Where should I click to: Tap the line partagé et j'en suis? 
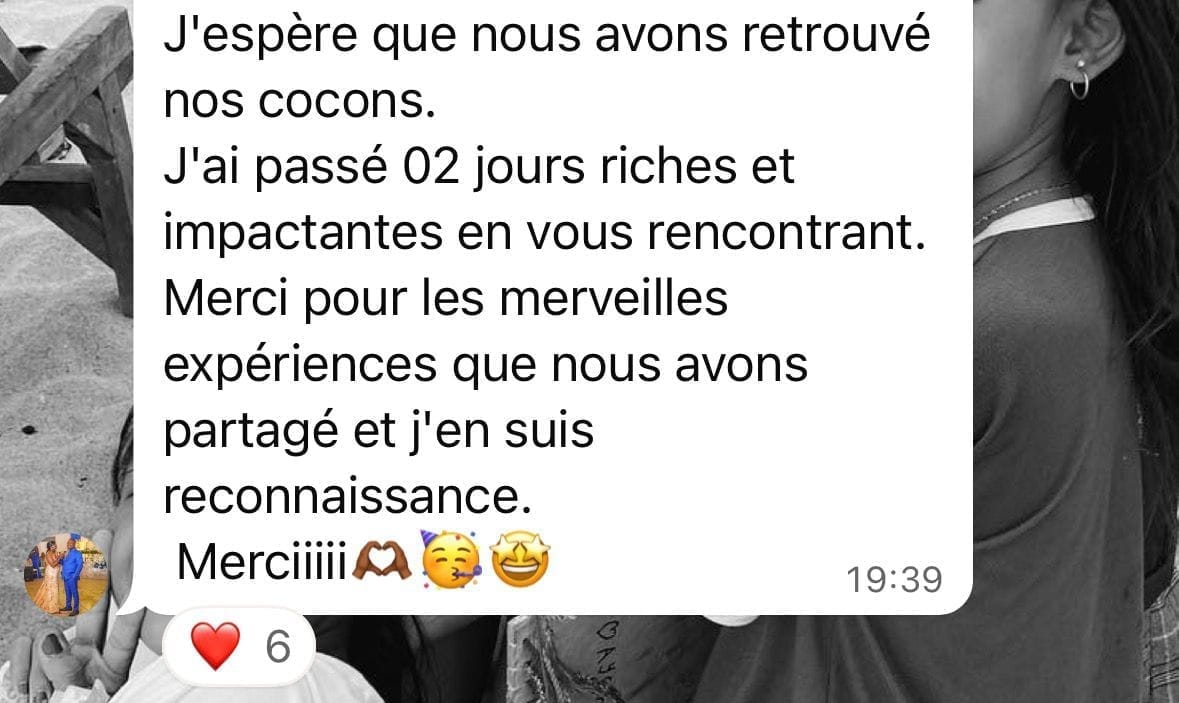379,432
